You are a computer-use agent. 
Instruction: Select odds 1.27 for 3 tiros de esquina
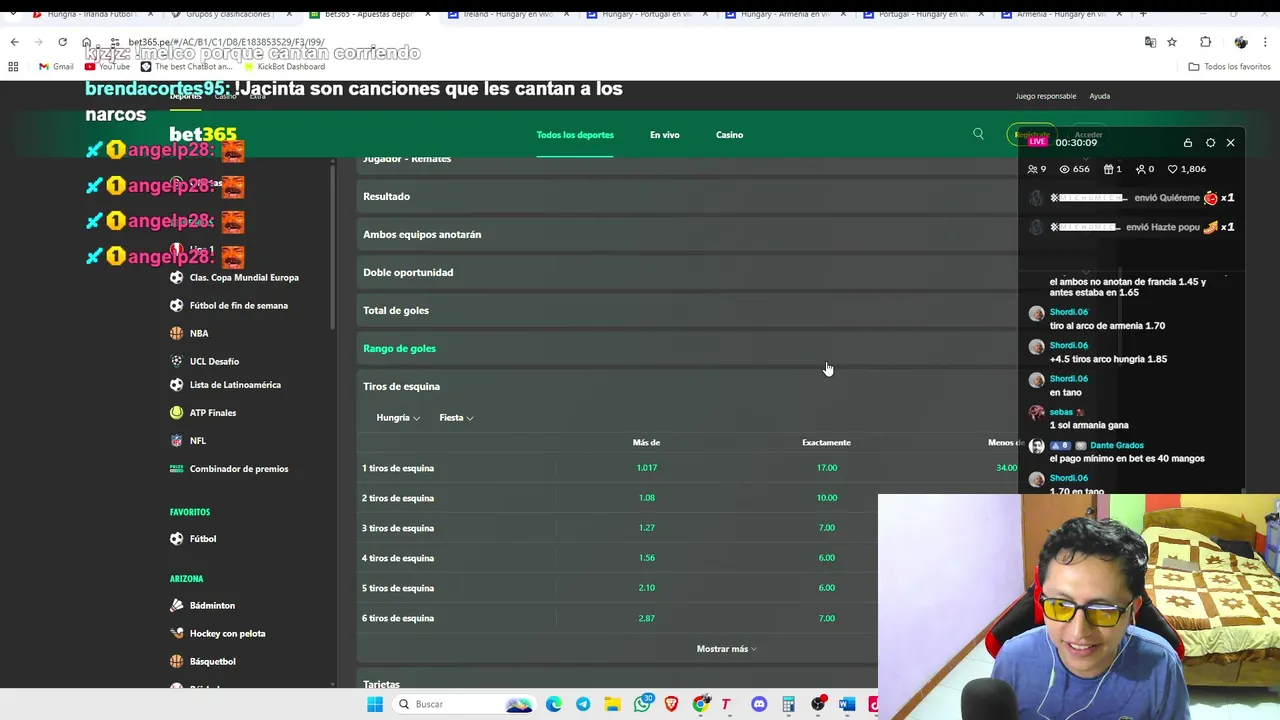(647, 528)
